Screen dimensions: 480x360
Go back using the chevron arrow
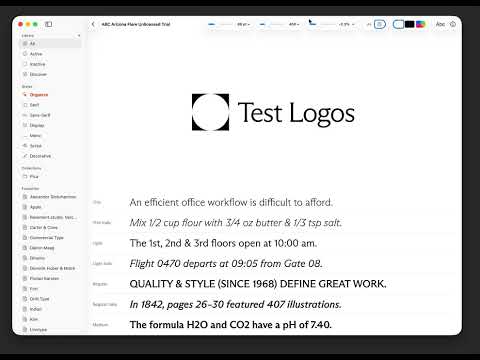pos(93,24)
